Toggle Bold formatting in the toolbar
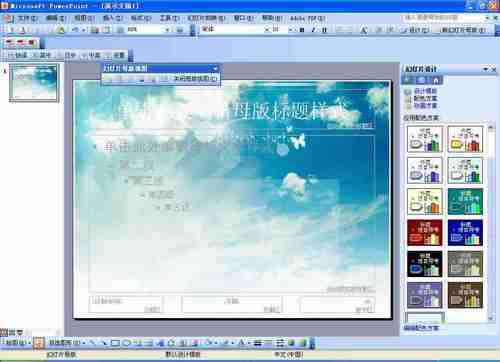The height and width of the screenshot is (362, 500). coord(302,30)
